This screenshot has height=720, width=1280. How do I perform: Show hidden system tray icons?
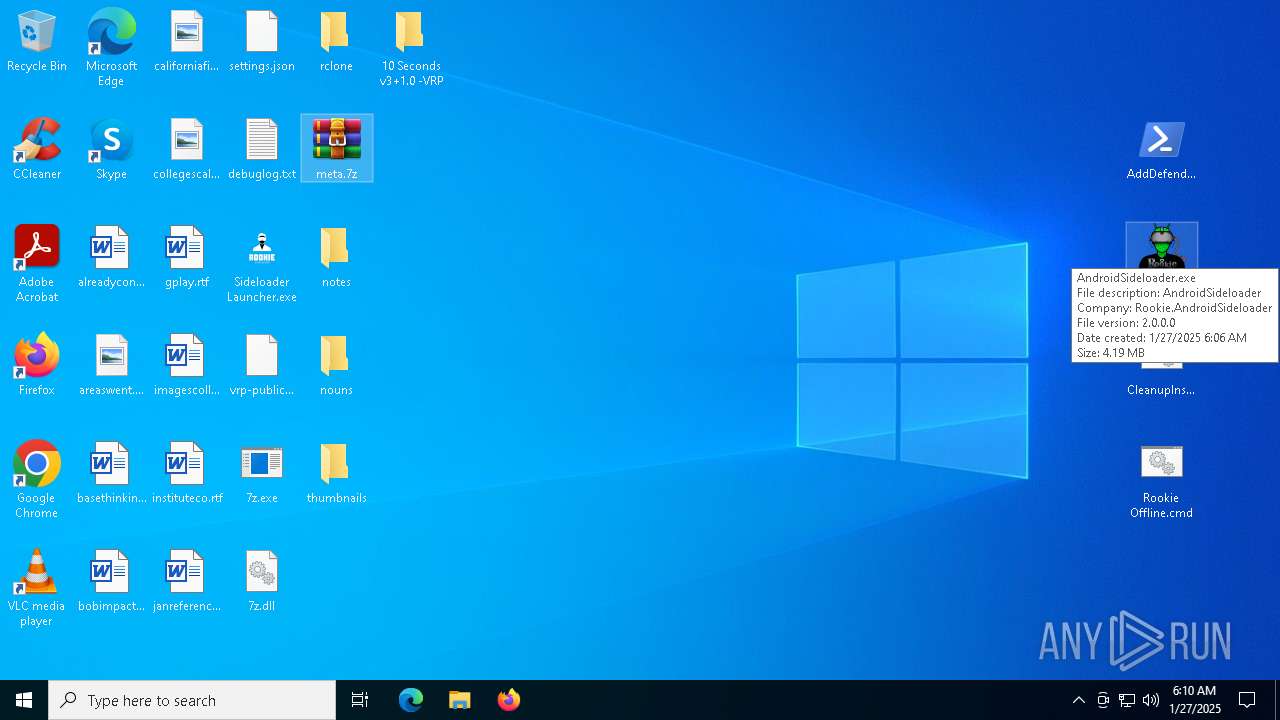(x=1078, y=700)
